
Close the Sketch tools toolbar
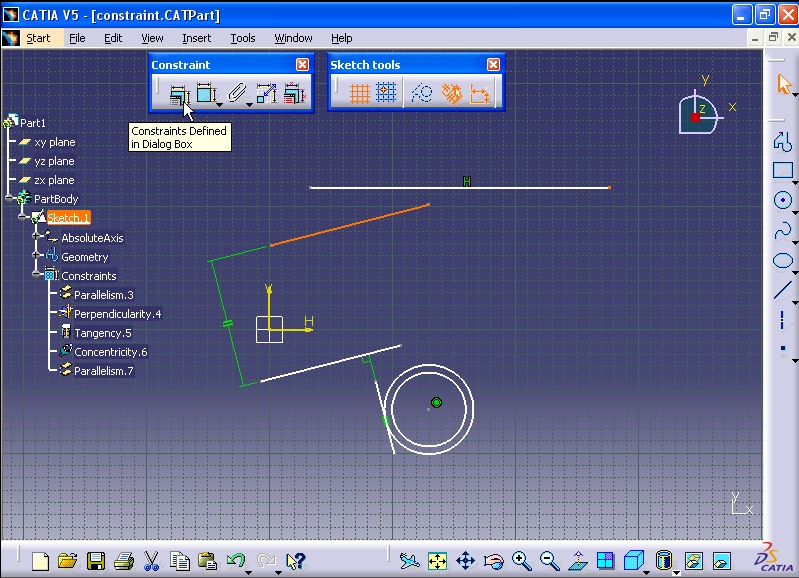point(493,64)
